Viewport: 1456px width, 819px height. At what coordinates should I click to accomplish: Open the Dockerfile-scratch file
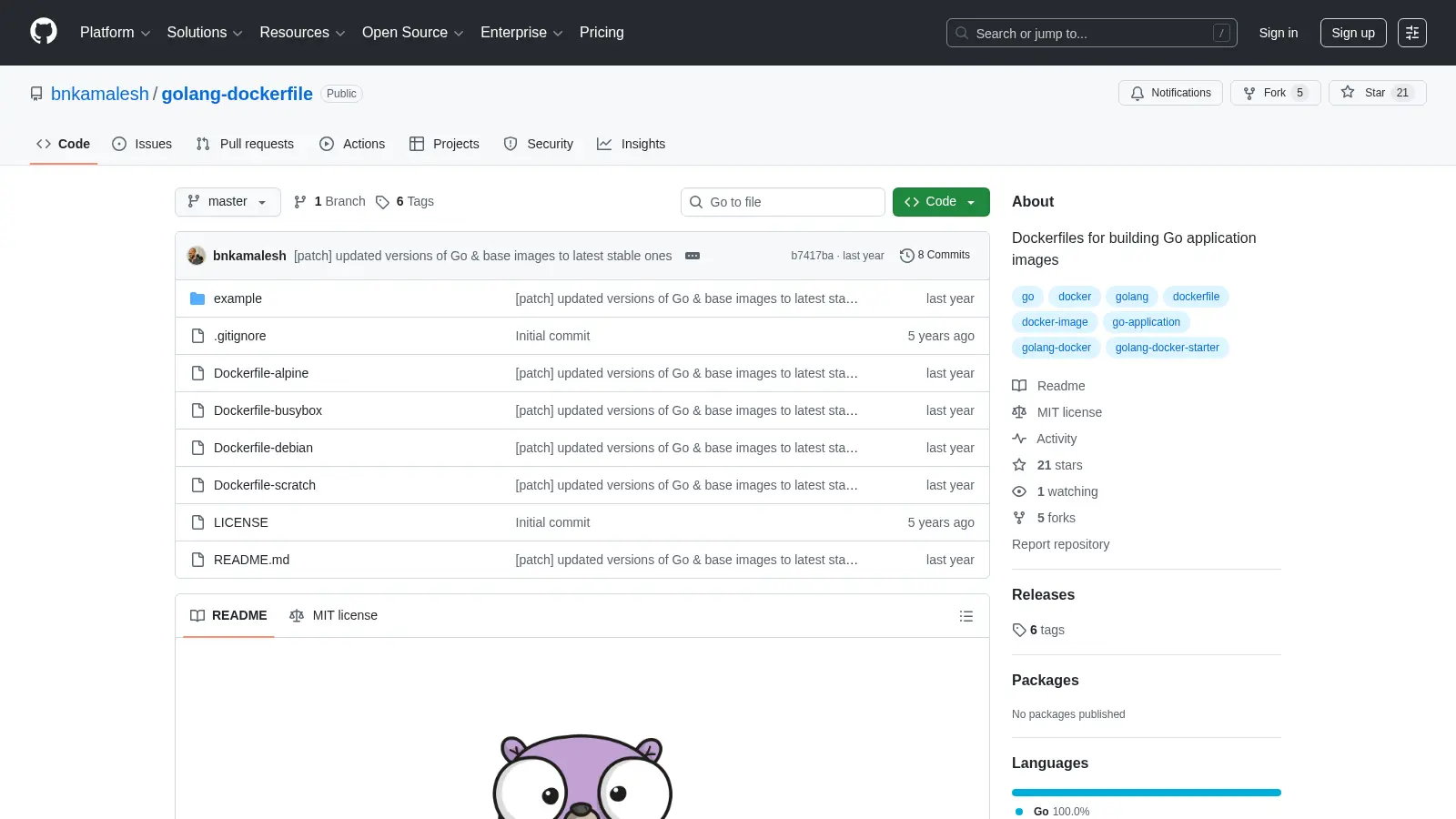click(265, 485)
